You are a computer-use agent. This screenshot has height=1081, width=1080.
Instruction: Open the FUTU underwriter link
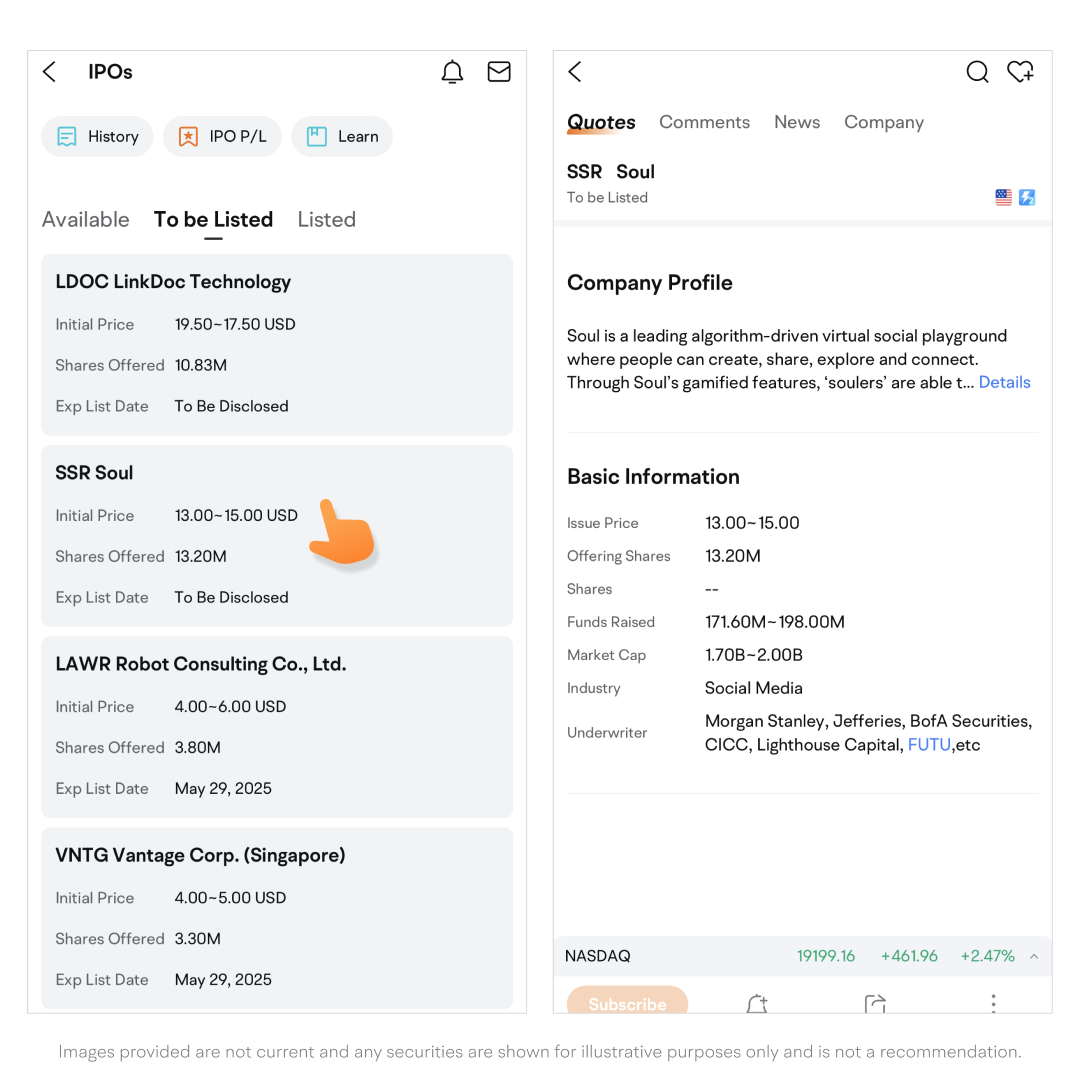coord(929,745)
